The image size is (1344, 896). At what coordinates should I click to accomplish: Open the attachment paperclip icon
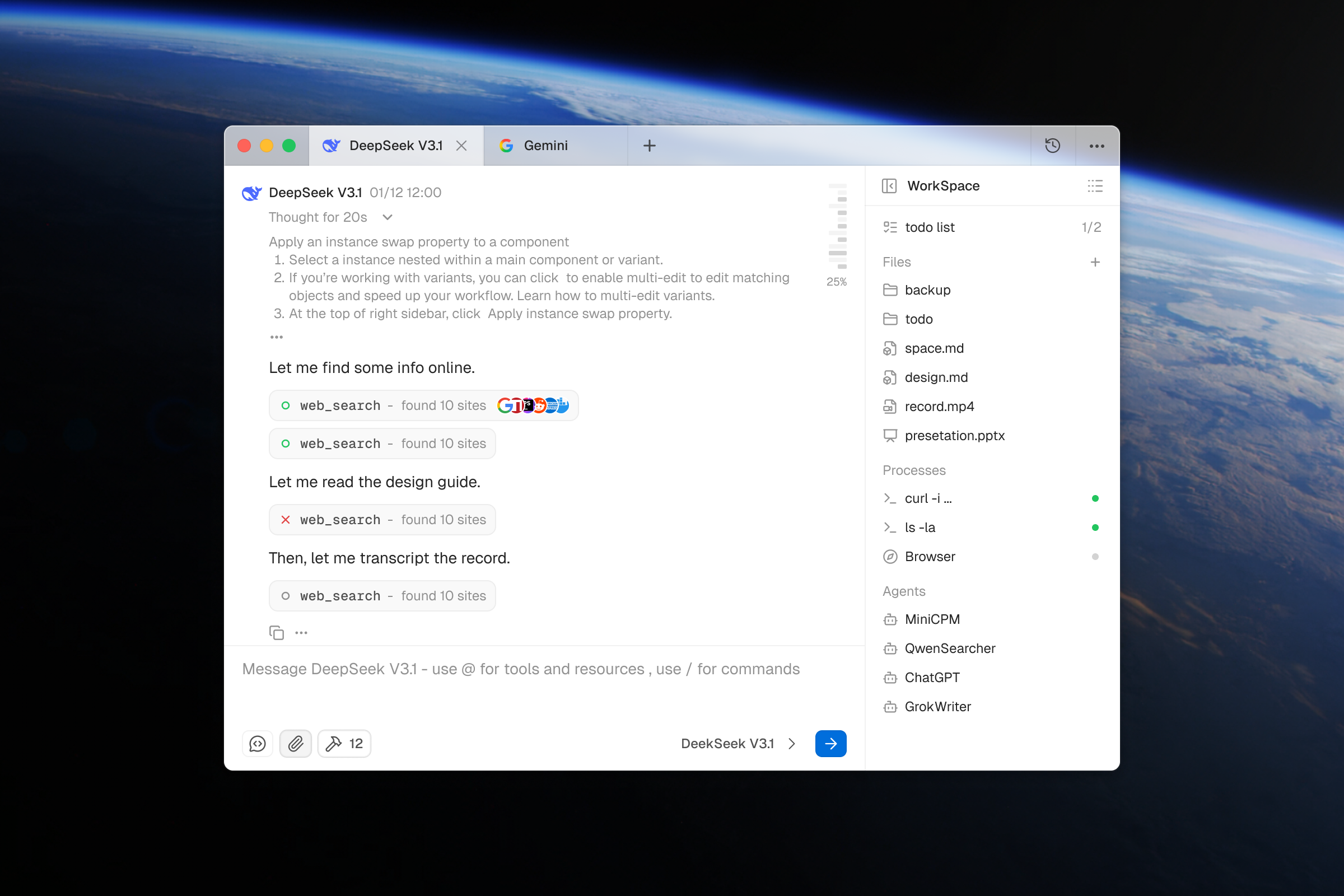click(296, 744)
